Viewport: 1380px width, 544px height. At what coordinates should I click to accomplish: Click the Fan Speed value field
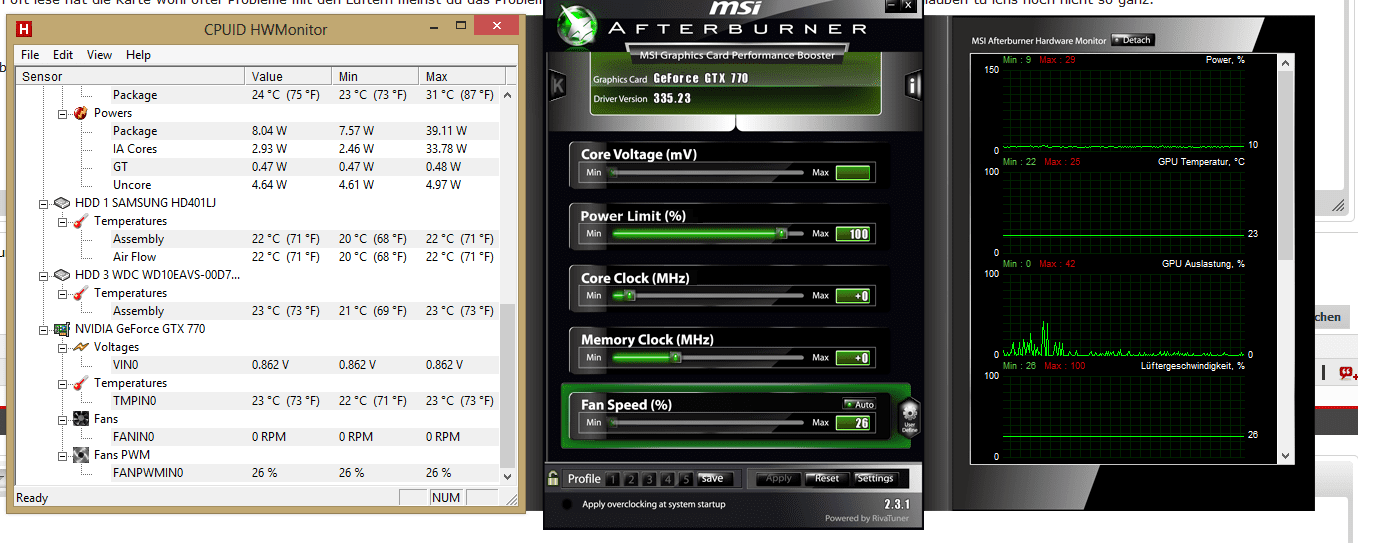pyautogui.click(x=853, y=423)
